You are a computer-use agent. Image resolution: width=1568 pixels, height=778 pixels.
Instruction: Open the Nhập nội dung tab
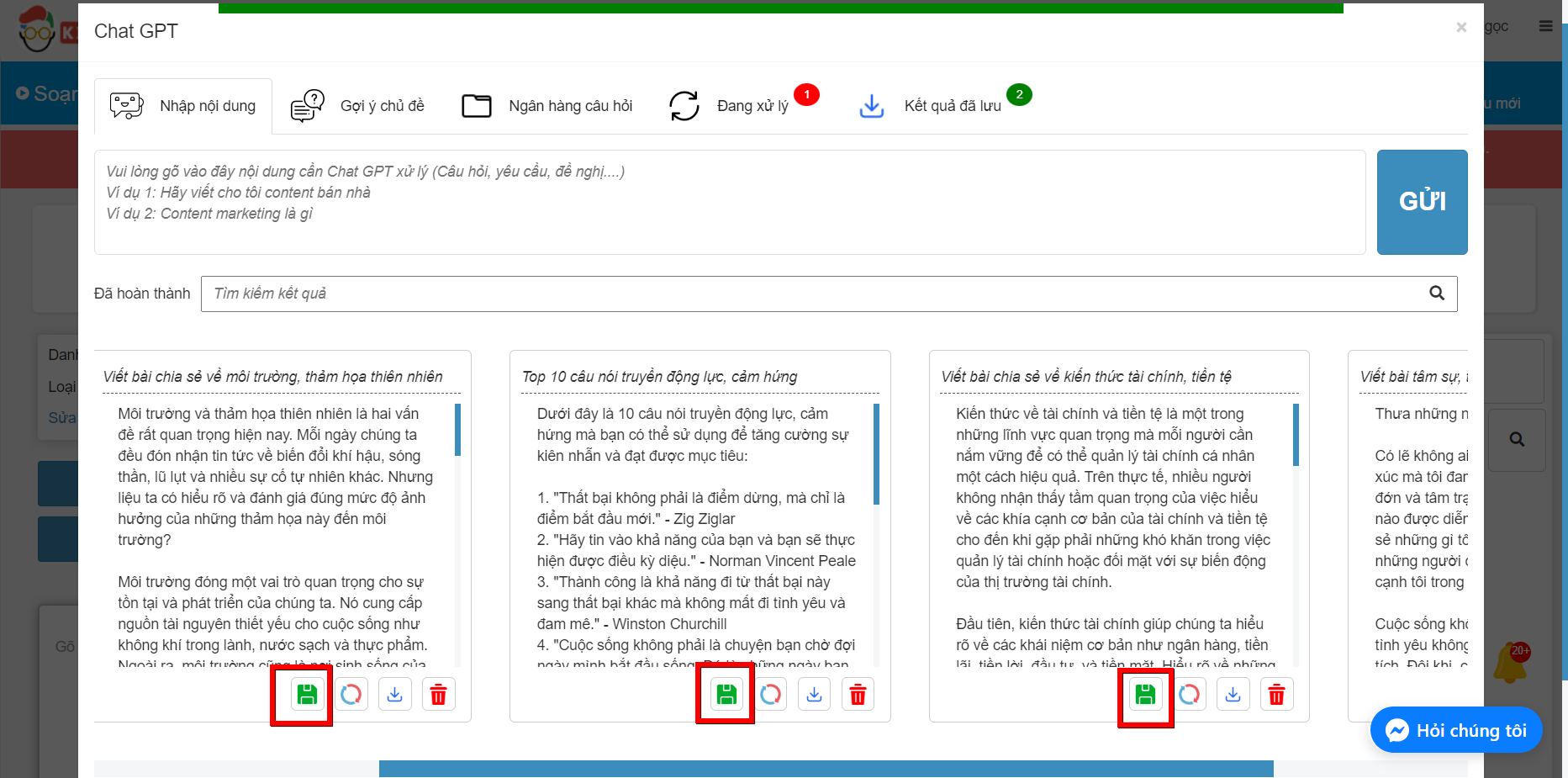click(183, 106)
